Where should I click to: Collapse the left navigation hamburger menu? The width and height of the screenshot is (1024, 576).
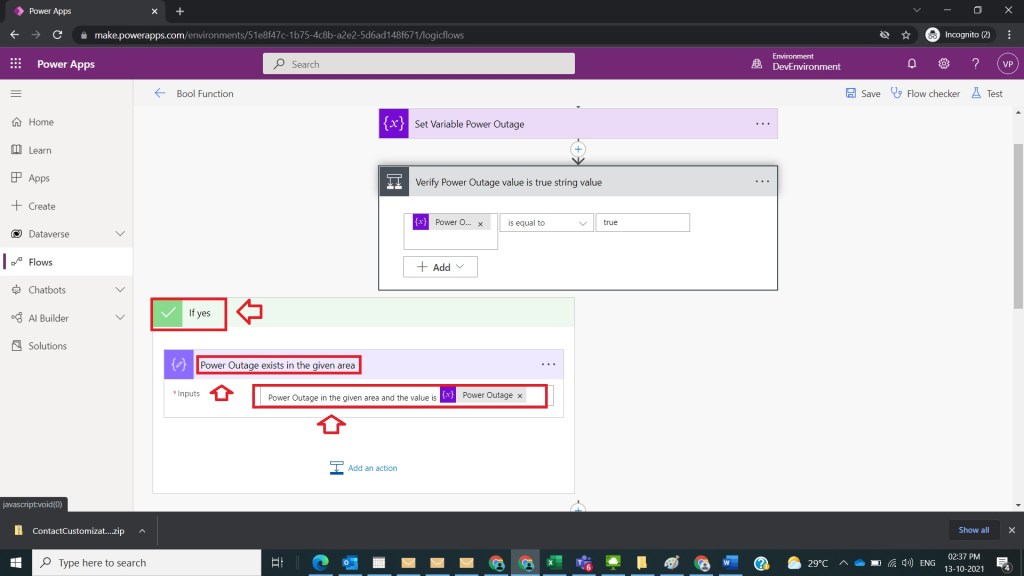coord(16,93)
